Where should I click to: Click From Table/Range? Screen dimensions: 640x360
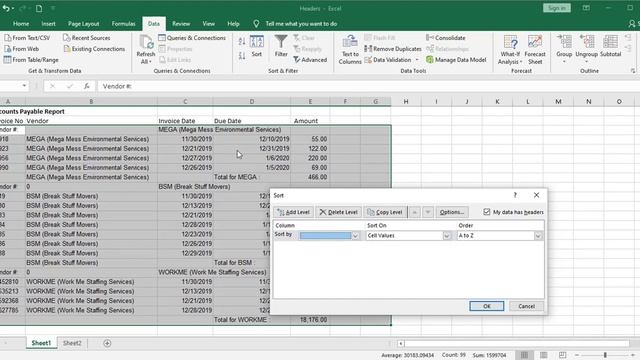click(x=31, y=60)
